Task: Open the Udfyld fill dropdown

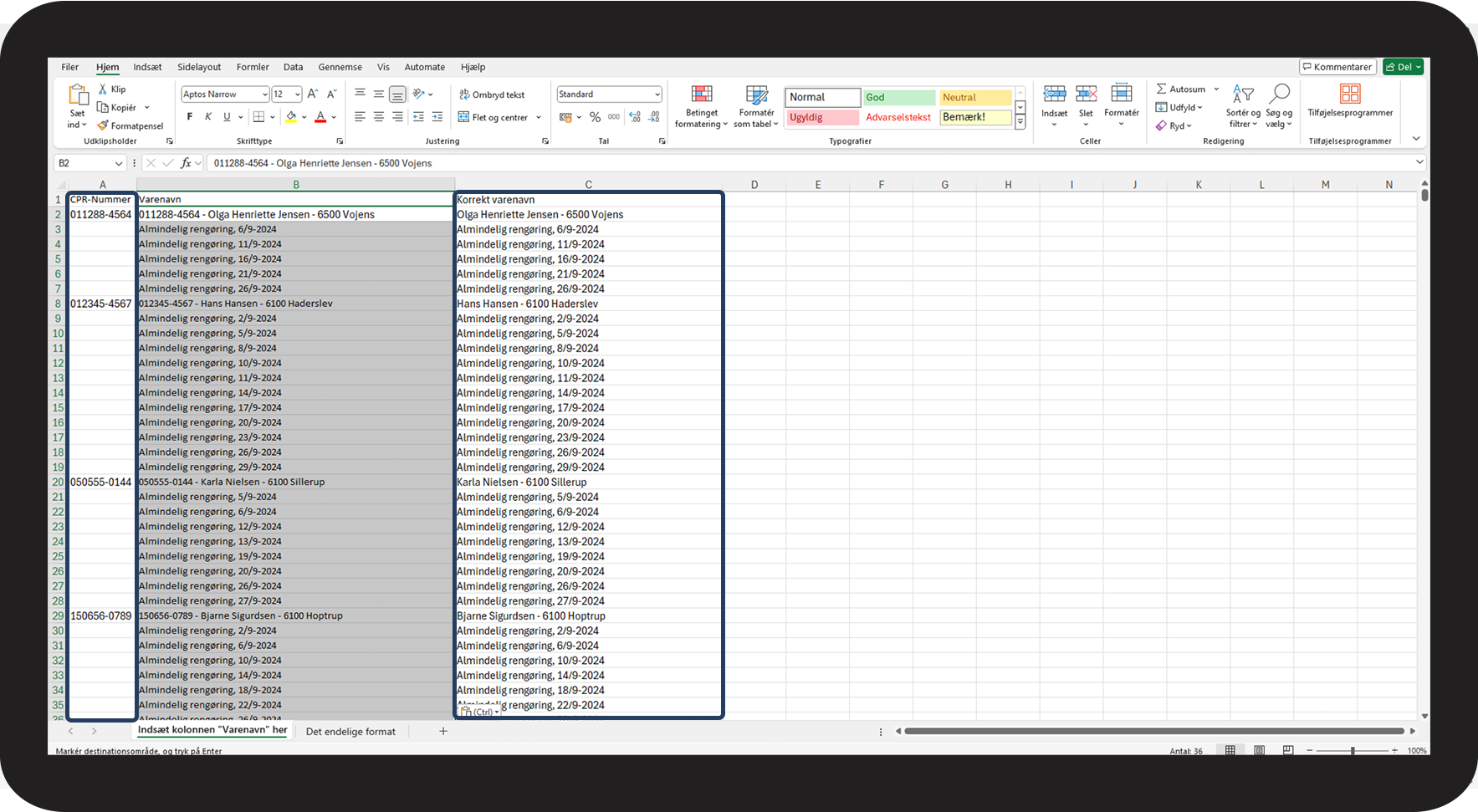Action: point(1179,107)
